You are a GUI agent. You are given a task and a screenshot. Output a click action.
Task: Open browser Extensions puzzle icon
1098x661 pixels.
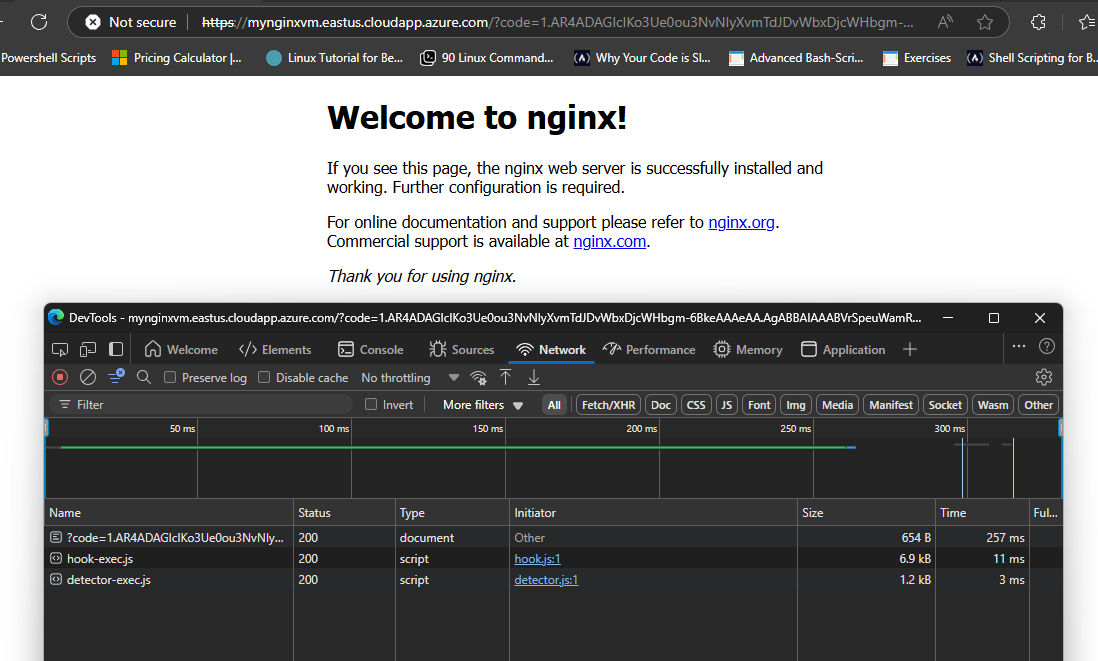click(1038, 22)
